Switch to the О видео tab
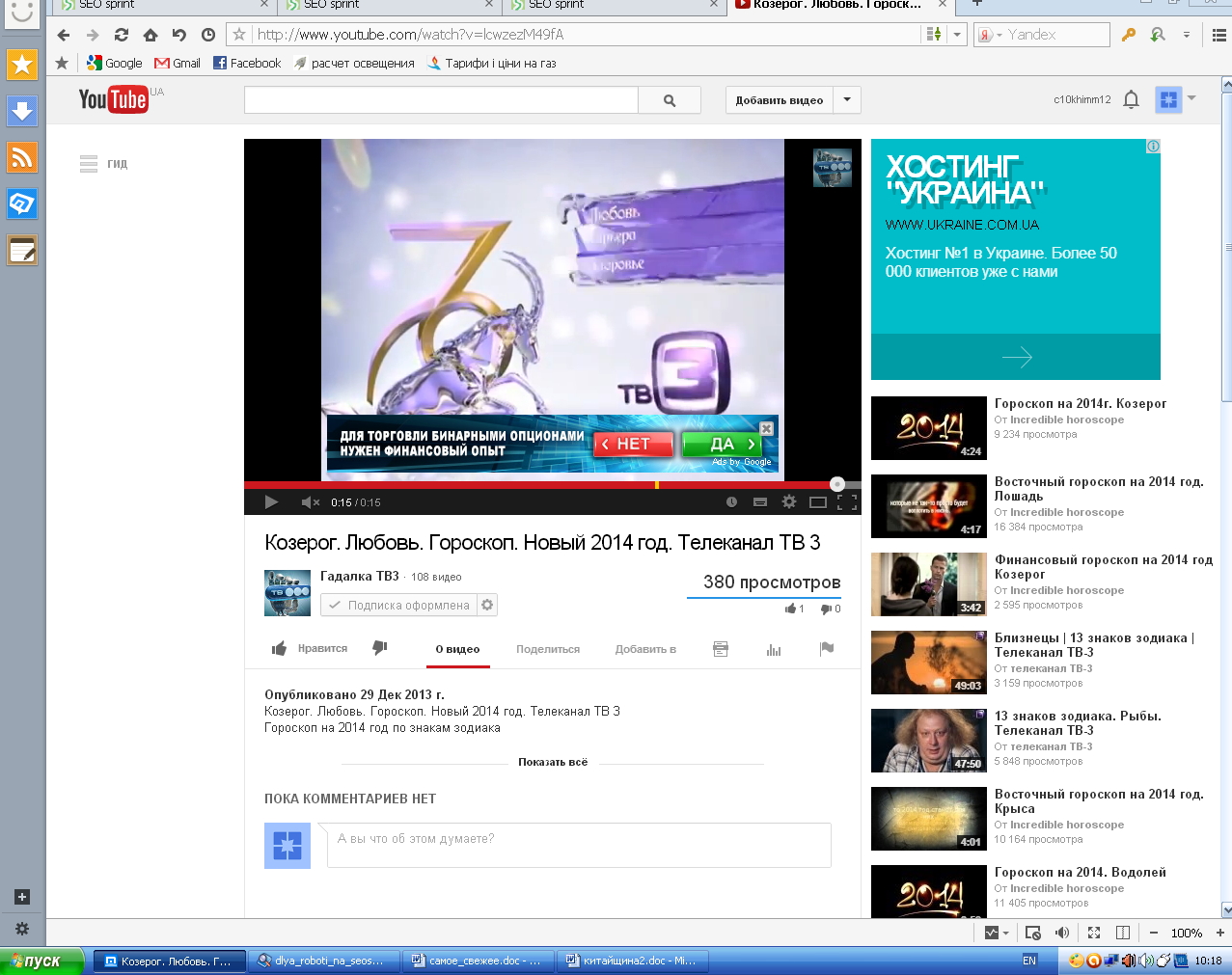1232x975 pixels. click(x=457, y=649)
